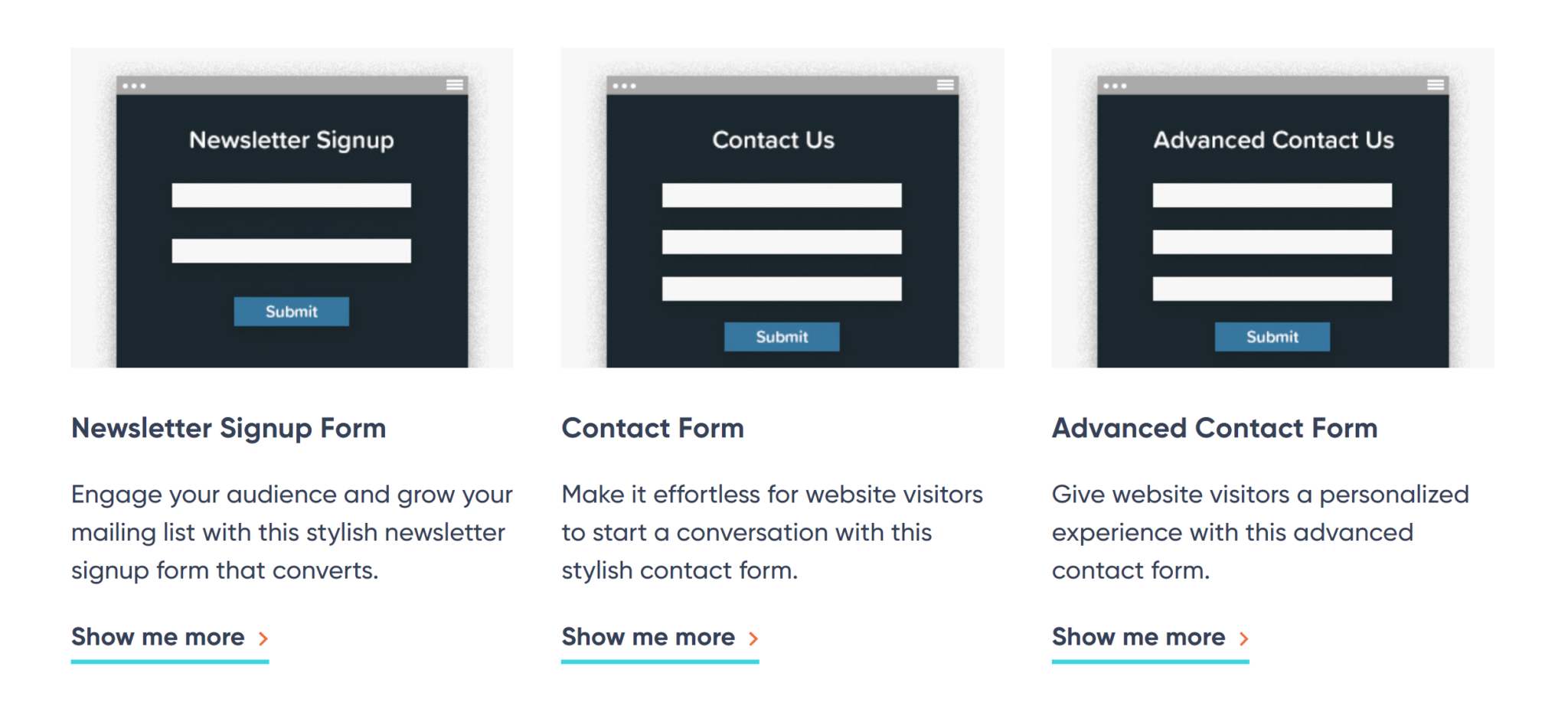Viewport: 1568px width, 709px height.
Task: Click the Submit button on Contact Us form
Action: (x=782, y=336)
